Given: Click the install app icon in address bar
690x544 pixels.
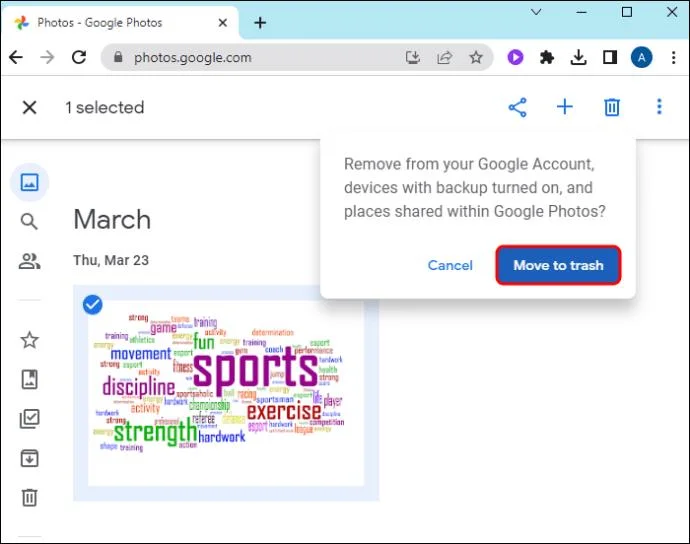Looking at the screenshot, I should 412,57.
